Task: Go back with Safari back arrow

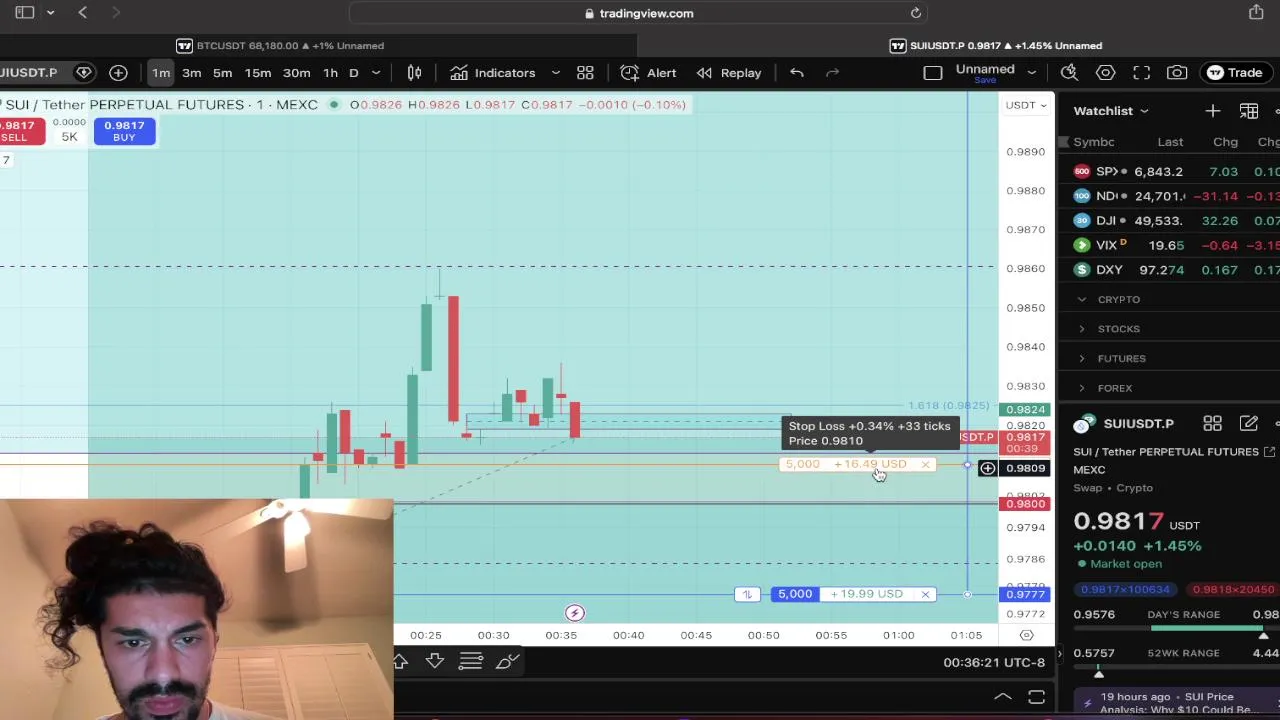Action: (83, 12)
